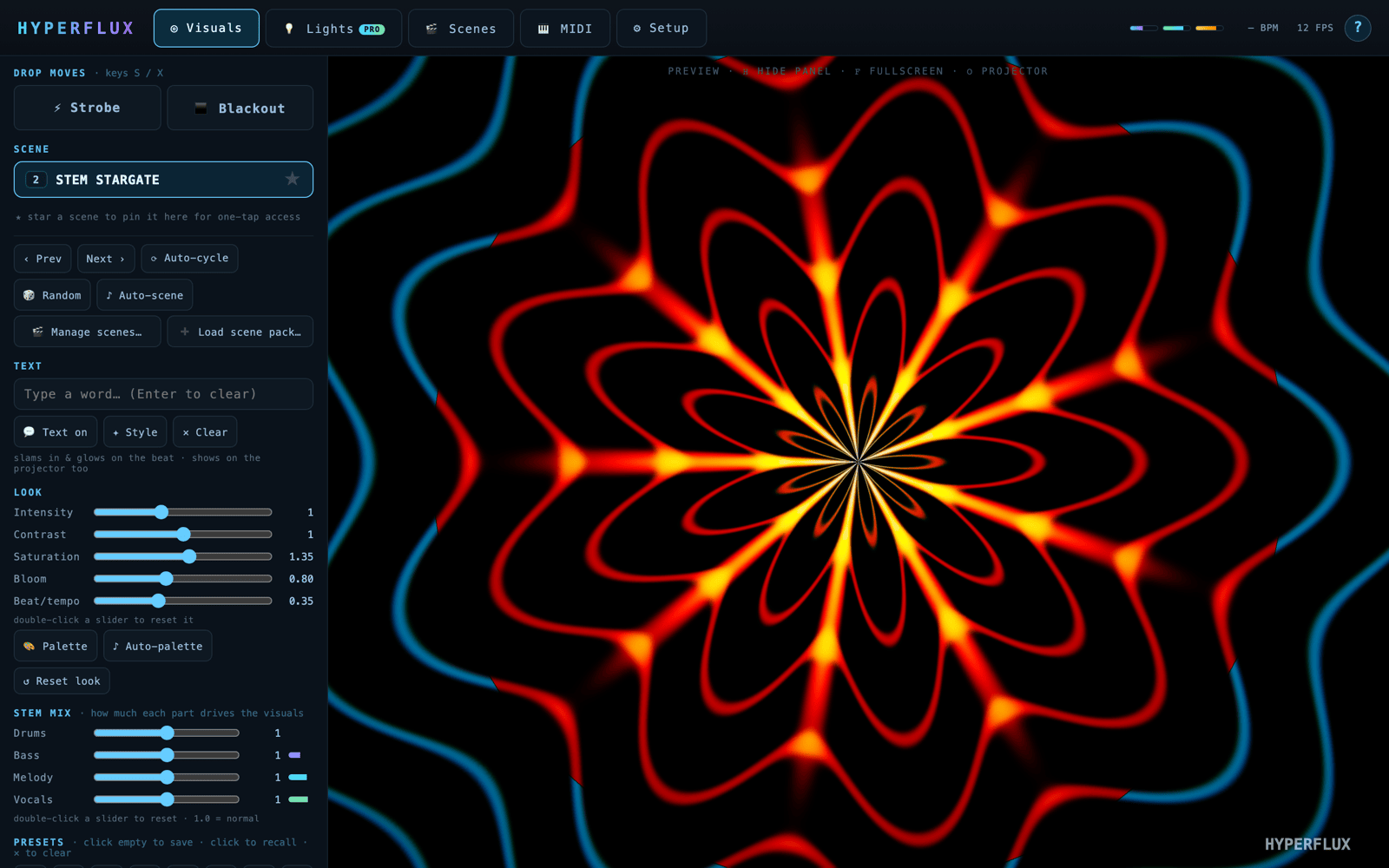
Task: Adjust the Vocals stem slider
Action: (x=167, y=799)
